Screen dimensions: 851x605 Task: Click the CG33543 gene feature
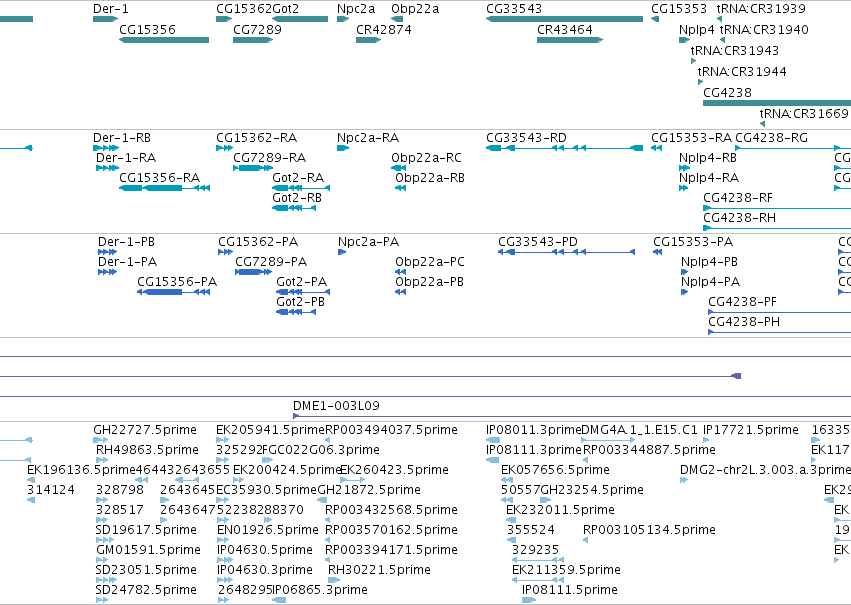click(564, 19)
